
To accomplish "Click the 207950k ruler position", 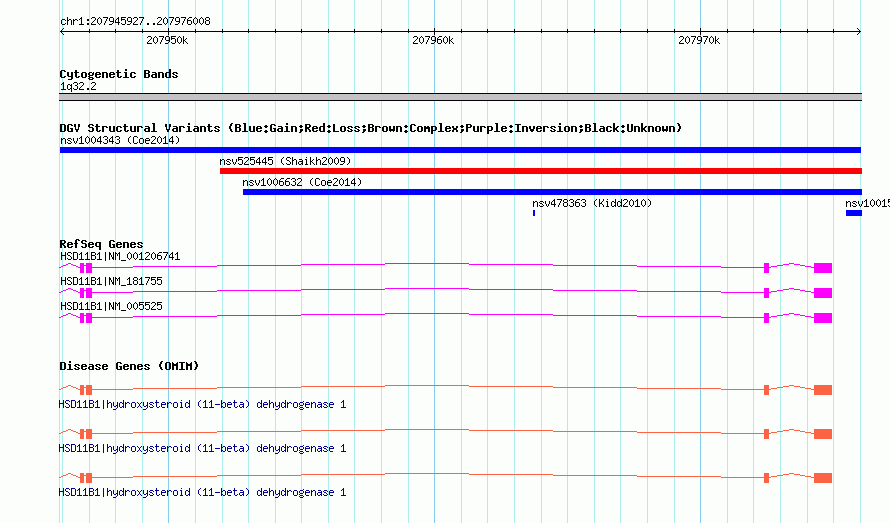I will (167, 40).
